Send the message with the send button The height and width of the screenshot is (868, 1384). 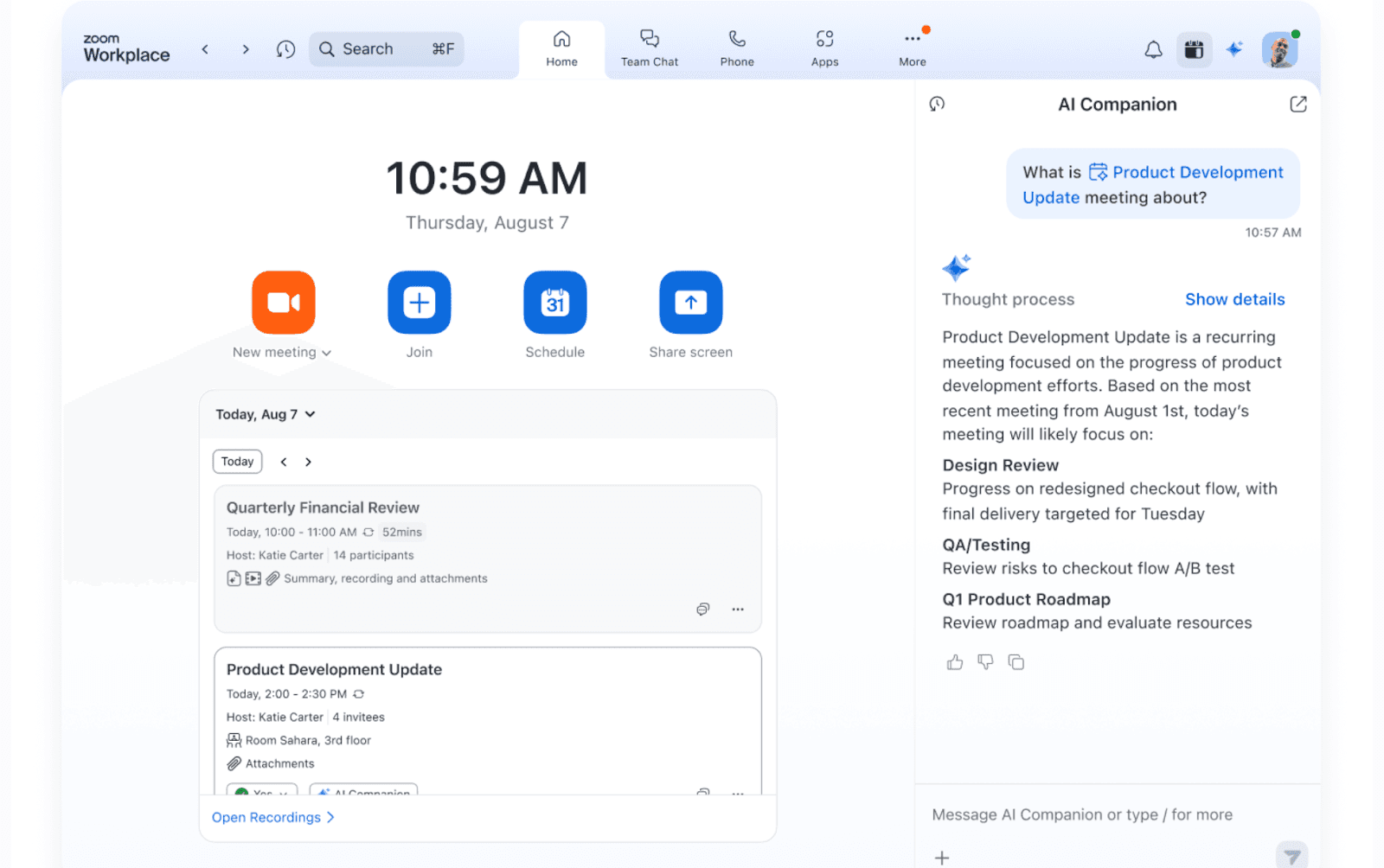coord(1291,856)
